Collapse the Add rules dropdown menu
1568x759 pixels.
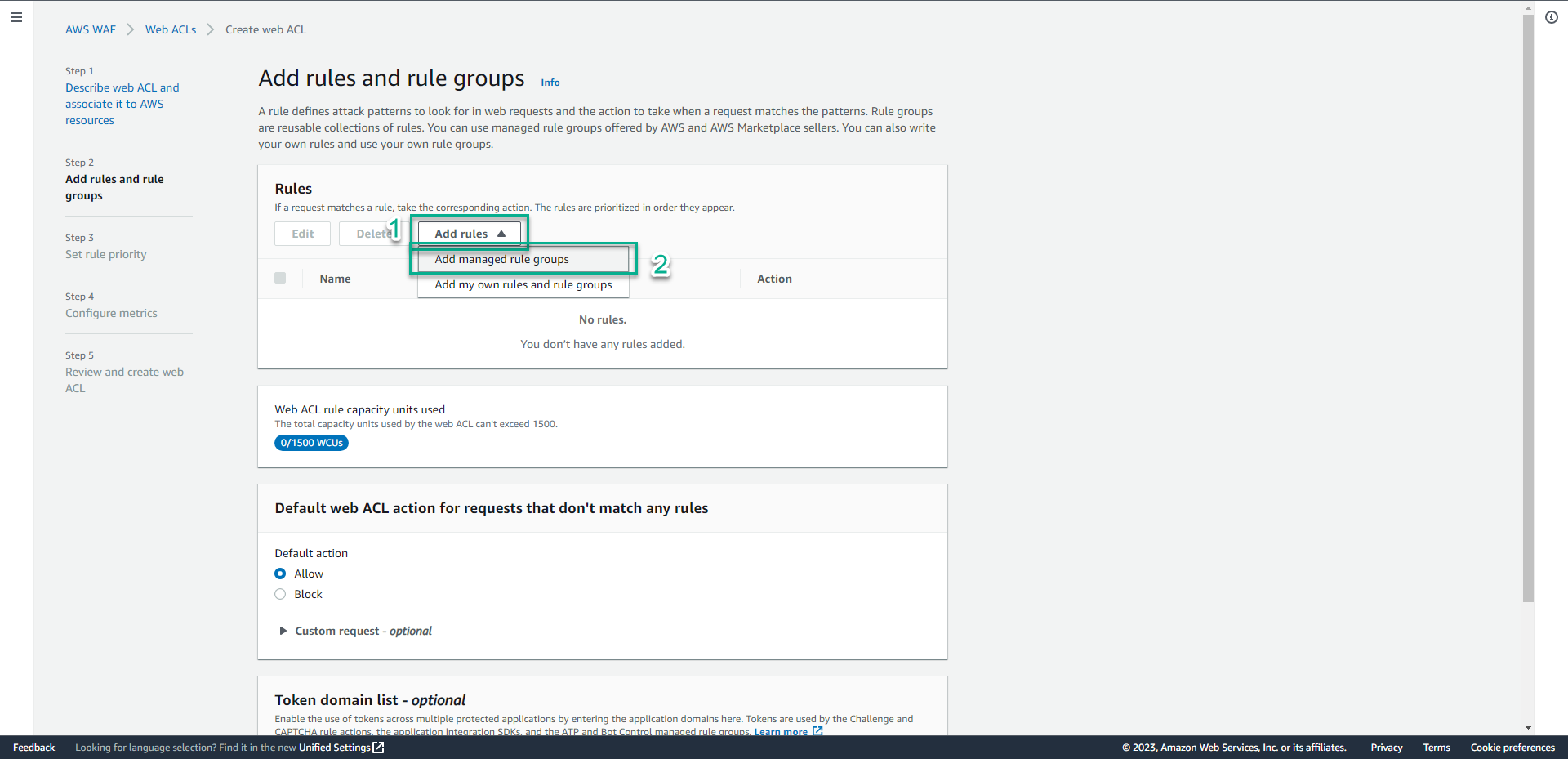pos(469,233)
